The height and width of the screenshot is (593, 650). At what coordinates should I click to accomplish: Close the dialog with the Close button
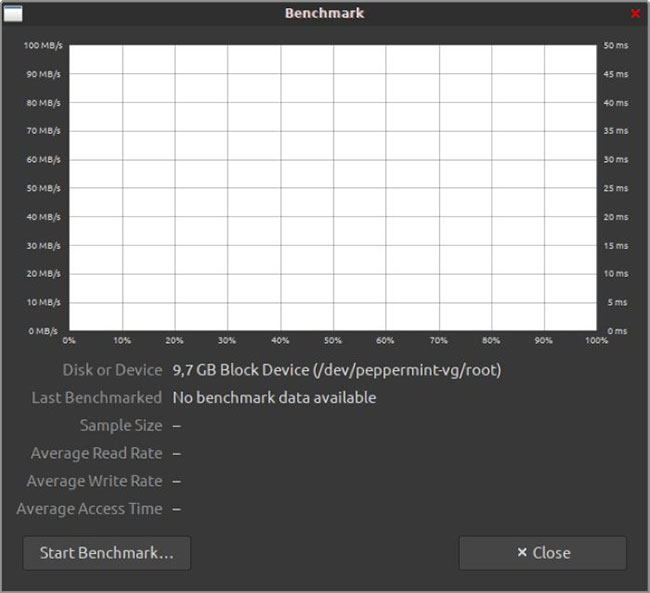(543, 553)
